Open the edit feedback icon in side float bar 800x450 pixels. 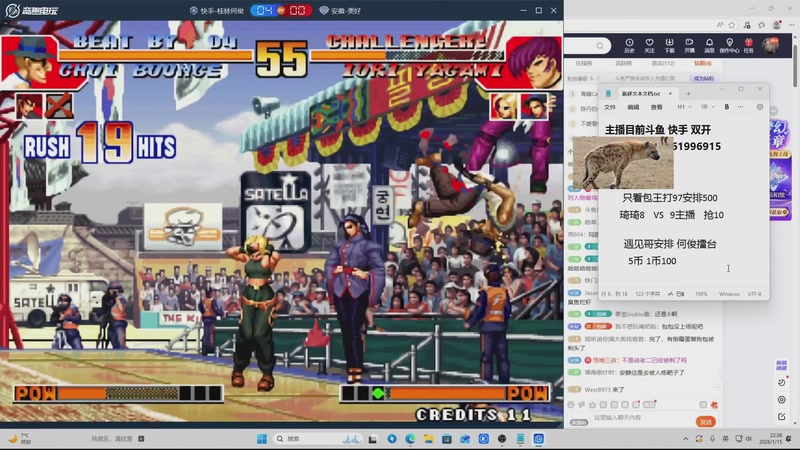pos(782,416)
